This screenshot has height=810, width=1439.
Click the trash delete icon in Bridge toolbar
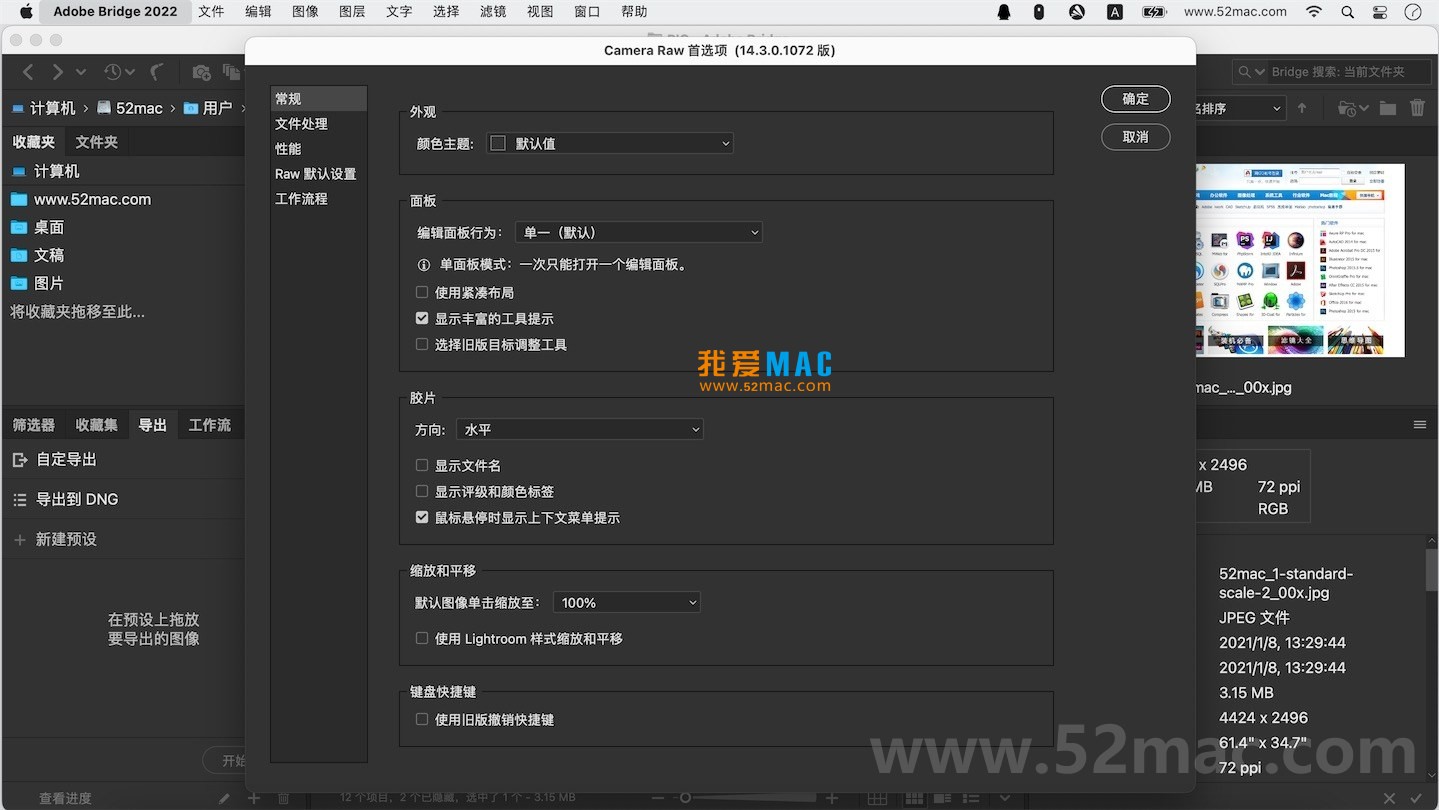pyautogui.click(x=1417, y=108)
